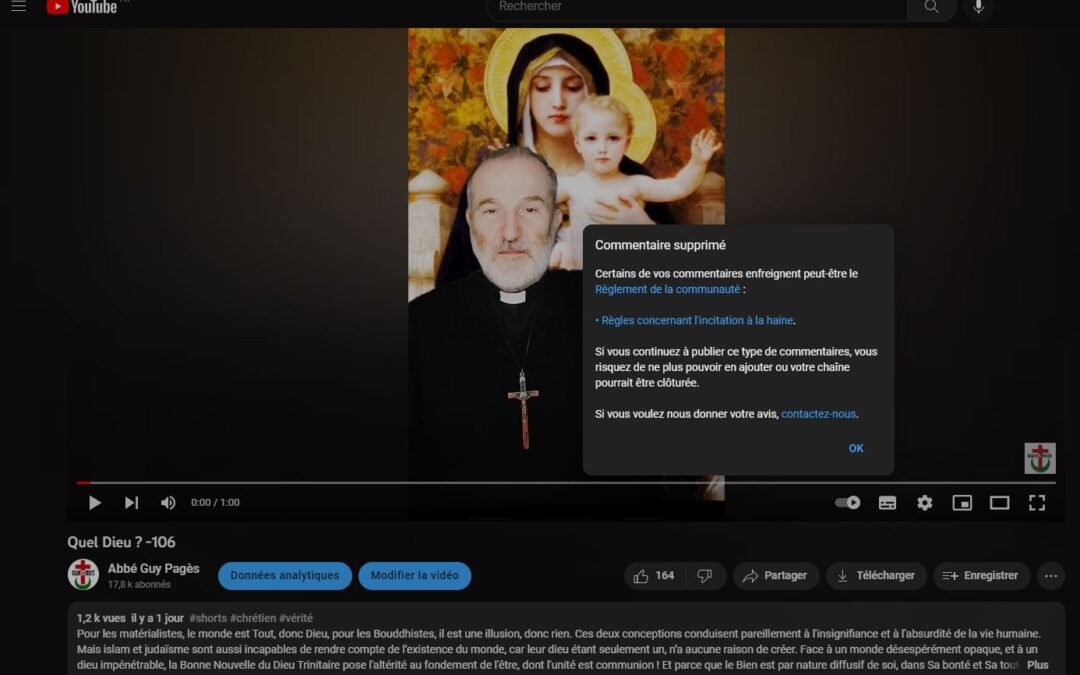The width and height of the screenshot is (1080, 675).
Task: Toggle the autoplay switch
Action: point(848,503)
